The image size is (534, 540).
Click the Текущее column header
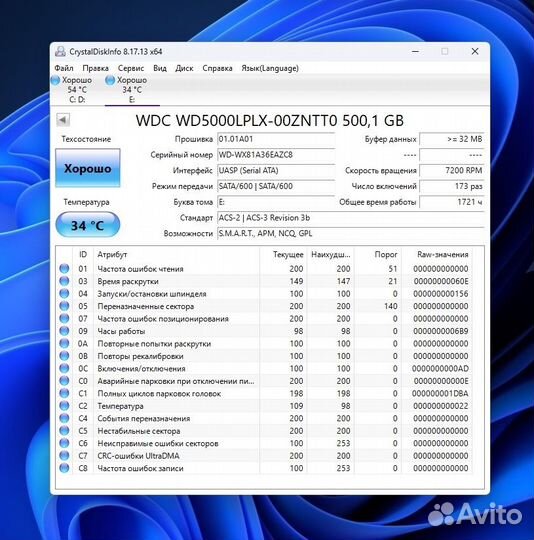(283, 255)
